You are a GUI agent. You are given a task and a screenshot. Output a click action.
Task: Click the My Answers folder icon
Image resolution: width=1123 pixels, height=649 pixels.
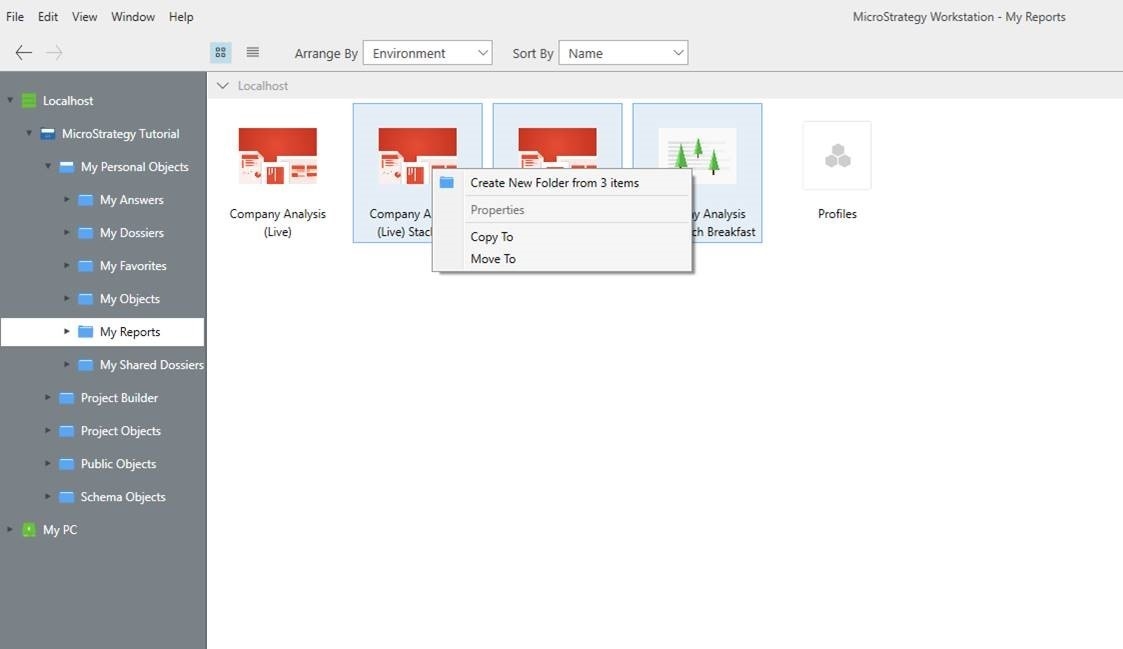pyautogui.click(x=85, y=200)
